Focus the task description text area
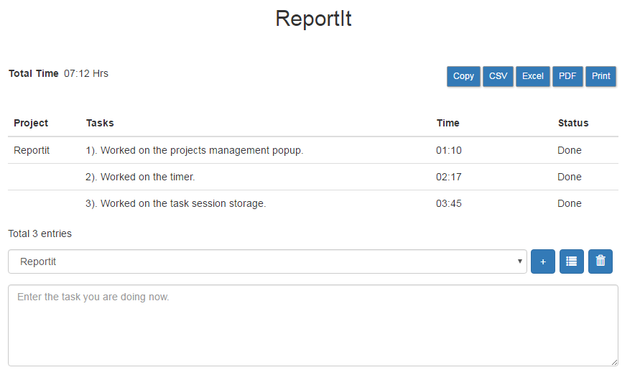This screenshot has height=375, width=640. (x=313, y=325)
